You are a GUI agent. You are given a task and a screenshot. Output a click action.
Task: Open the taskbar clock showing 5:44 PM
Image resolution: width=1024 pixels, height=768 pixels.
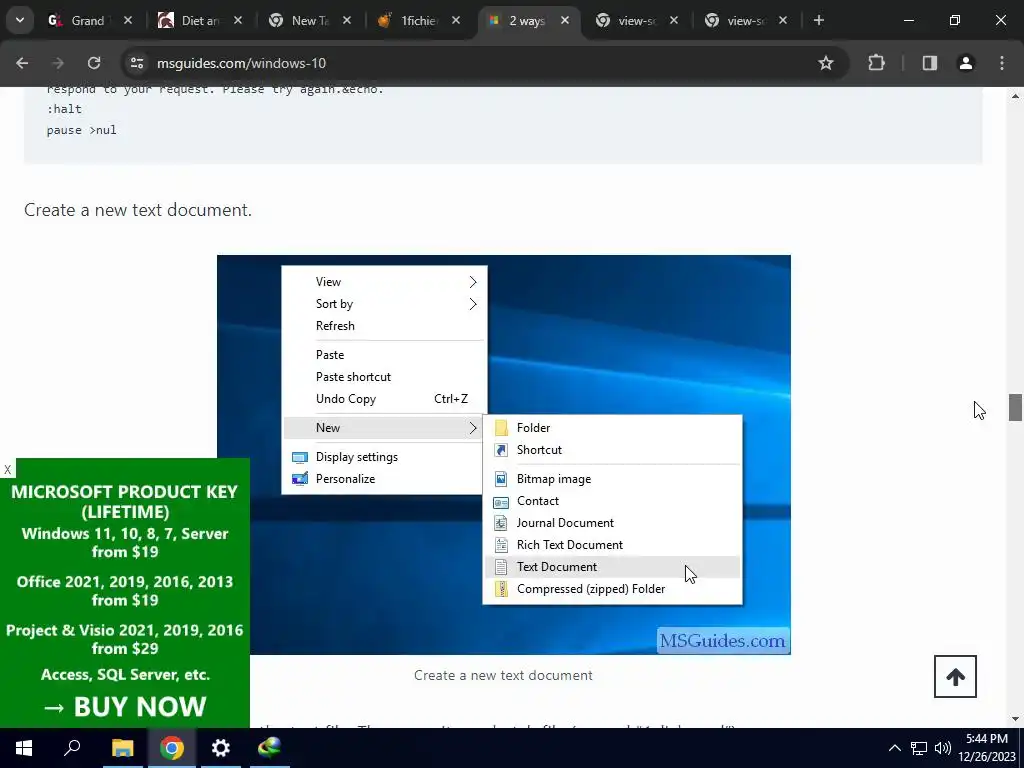[x=987, y=748]
